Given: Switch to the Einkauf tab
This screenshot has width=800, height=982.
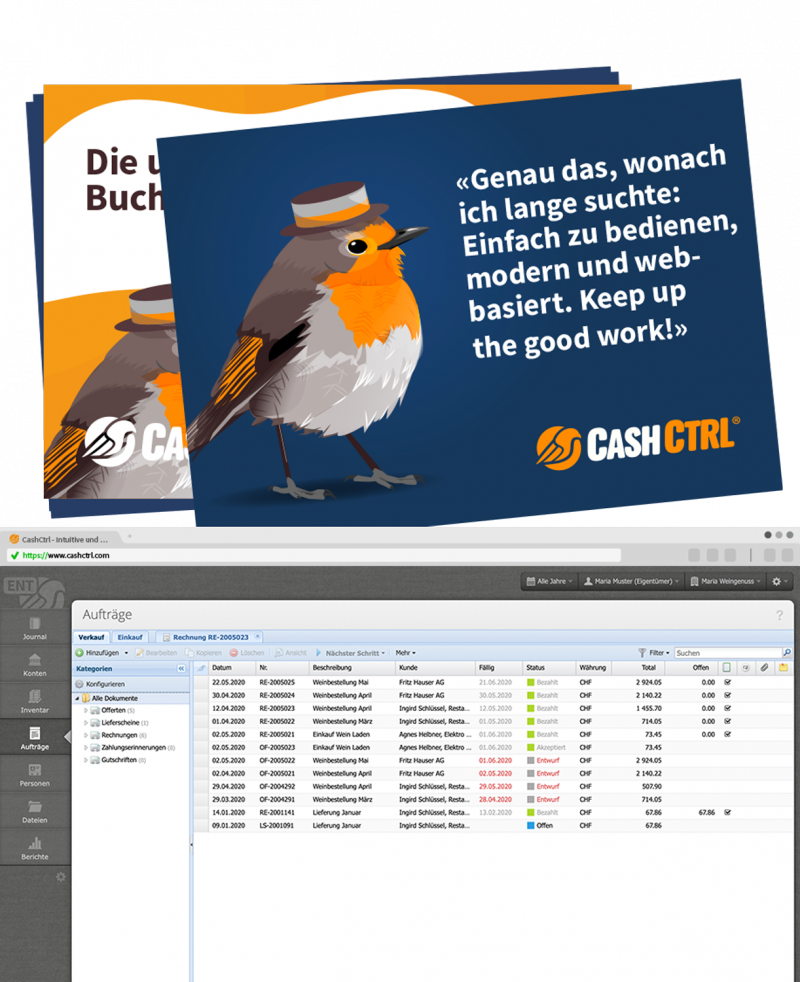Looking at the screenshot, I should (x=129, y=636).
